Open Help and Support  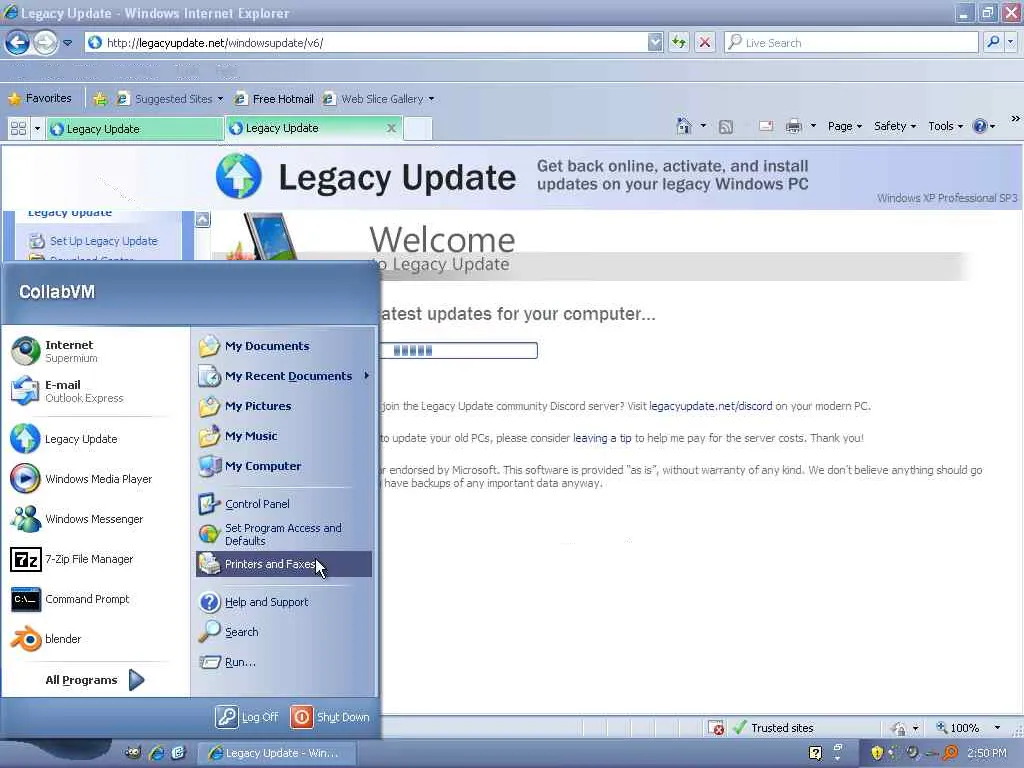click(285, 602)
